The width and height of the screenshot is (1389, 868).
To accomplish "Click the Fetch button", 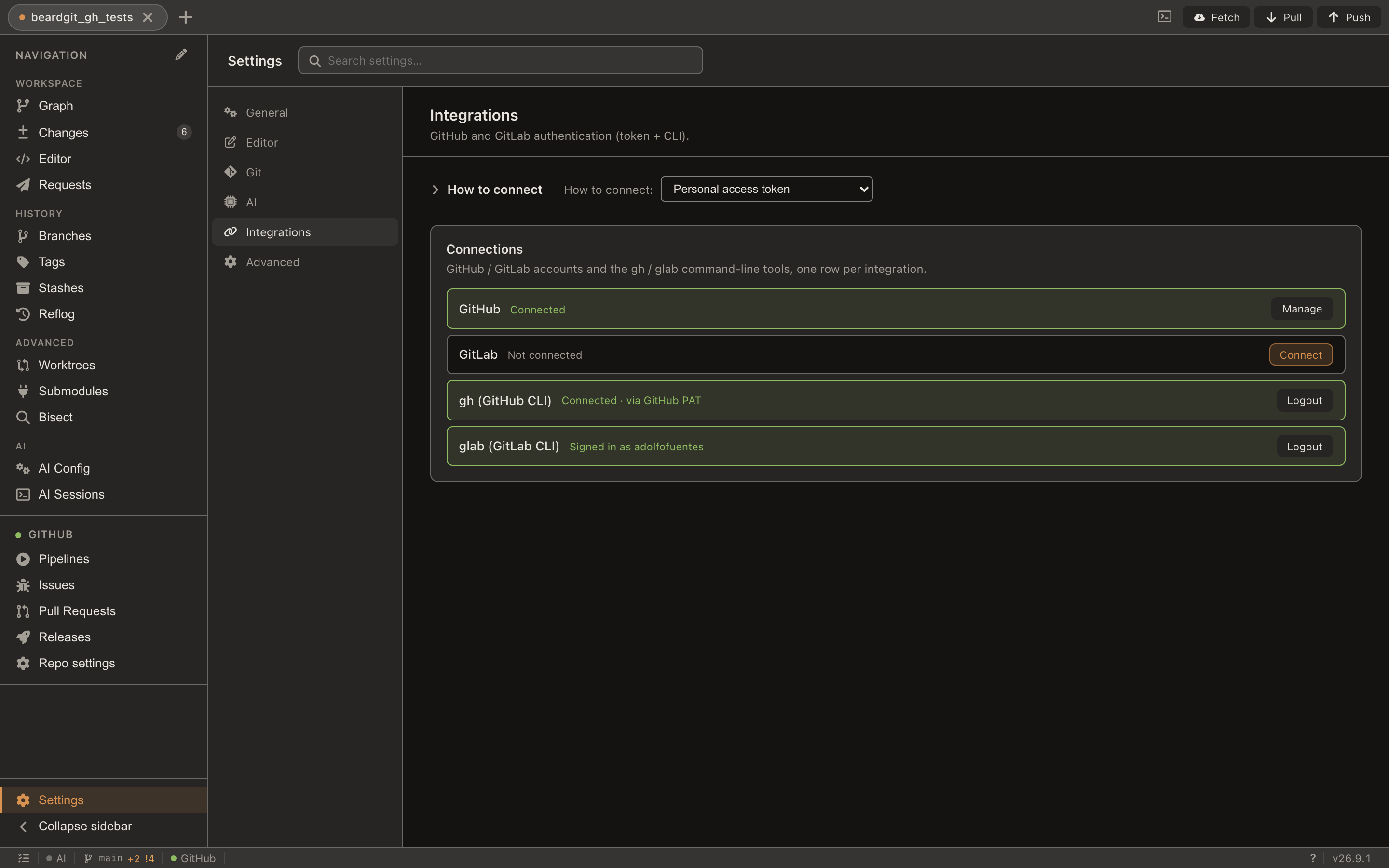I will tap(1216, 17).
